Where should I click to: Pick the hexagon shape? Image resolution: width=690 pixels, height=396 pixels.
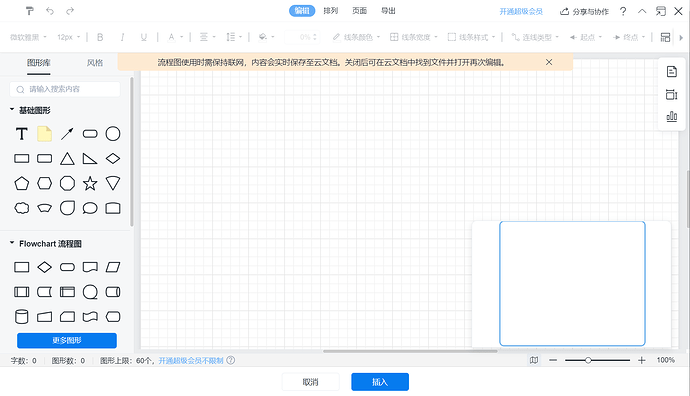[44, 183]
